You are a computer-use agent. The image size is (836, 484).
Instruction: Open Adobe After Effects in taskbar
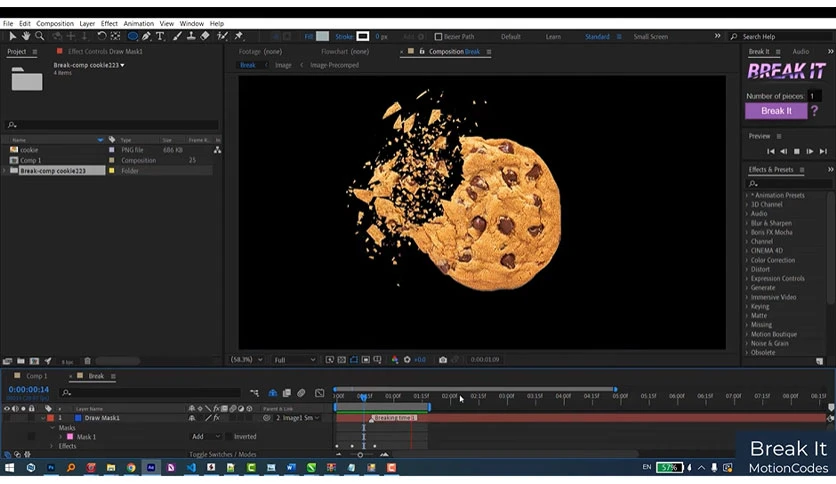pos(151,467)
